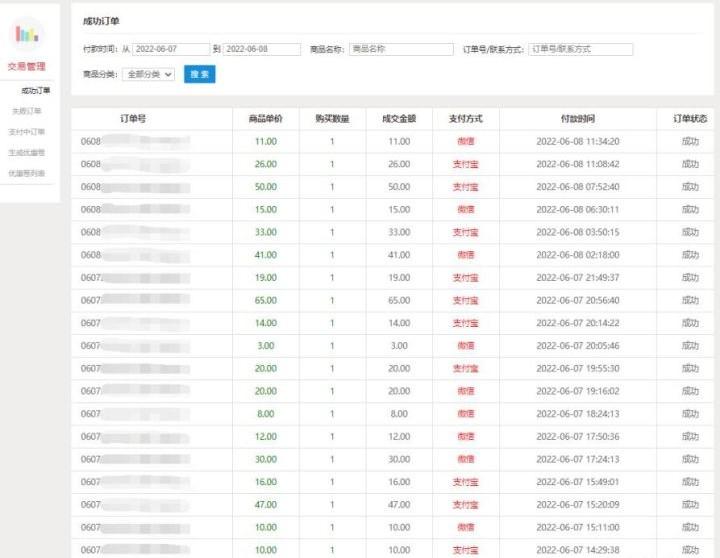Click the end date field 2022-06-08

(262, 49)
